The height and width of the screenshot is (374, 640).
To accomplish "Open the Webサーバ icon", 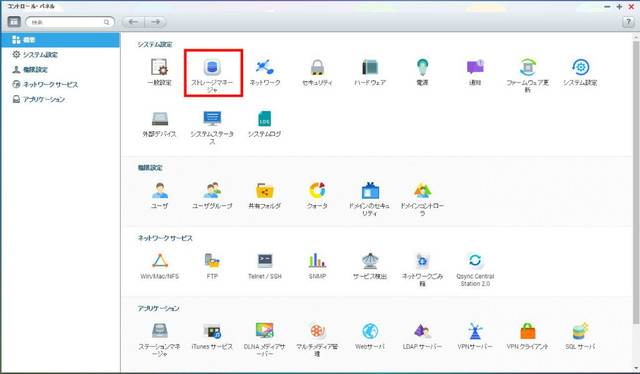I will click(370, 331).
